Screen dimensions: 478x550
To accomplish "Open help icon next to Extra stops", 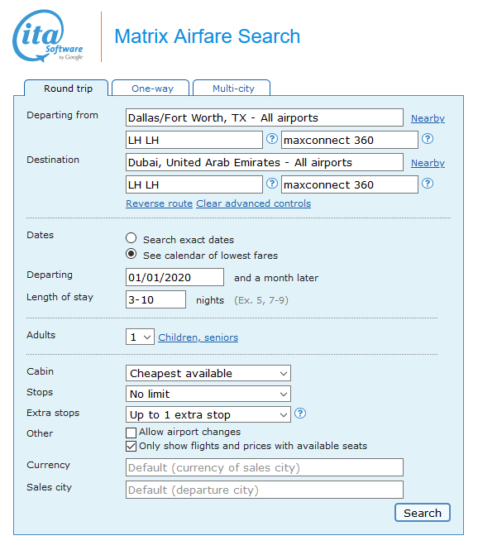I will tap(300, 414).
